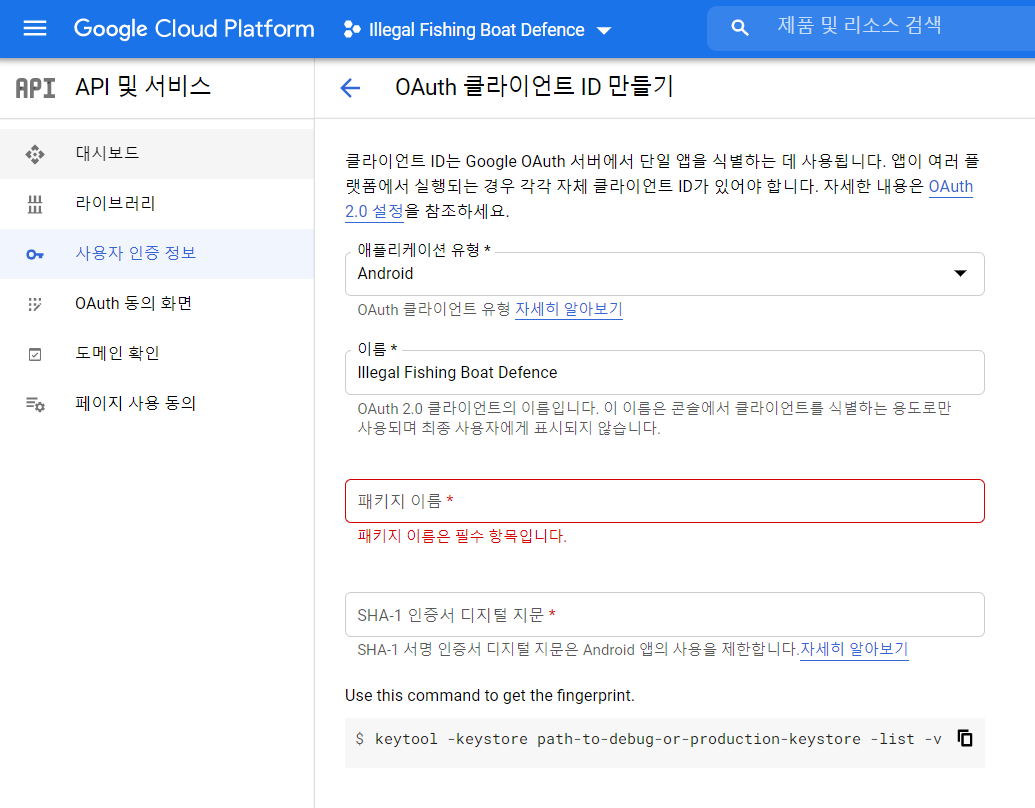1035x808 pixels.
Task: Open the 라이브러리 menu item
Action: click(157, 204)
